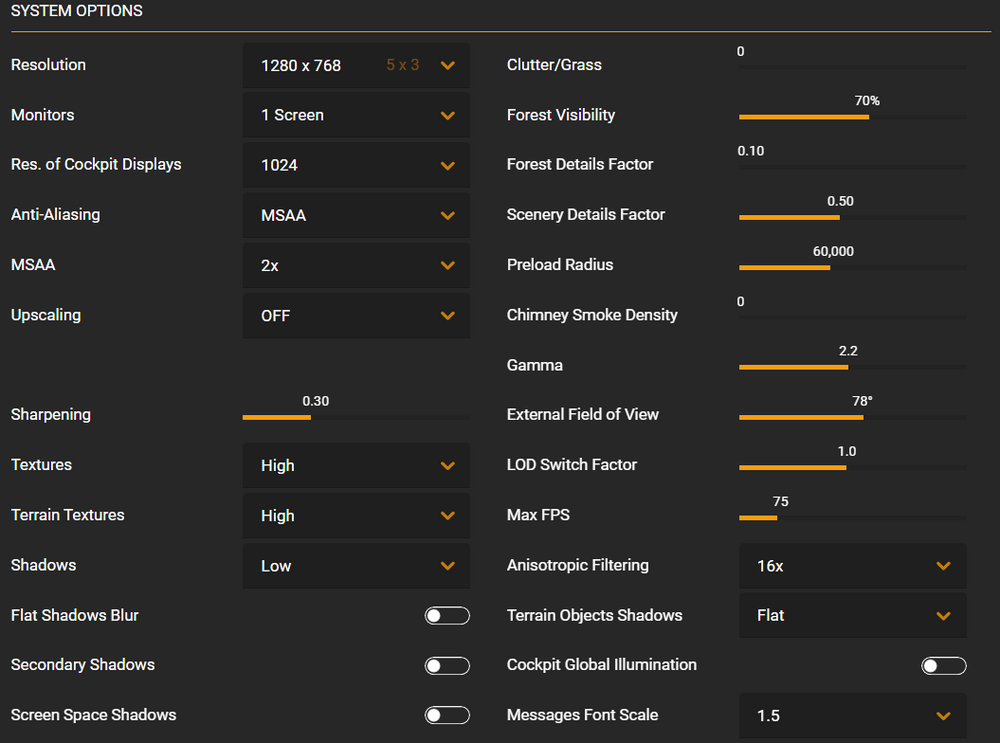Change the Anti-Aliasing method via its dropdown
The width and height of the screenshot is (1000, 743).
[x=355, y=215]
